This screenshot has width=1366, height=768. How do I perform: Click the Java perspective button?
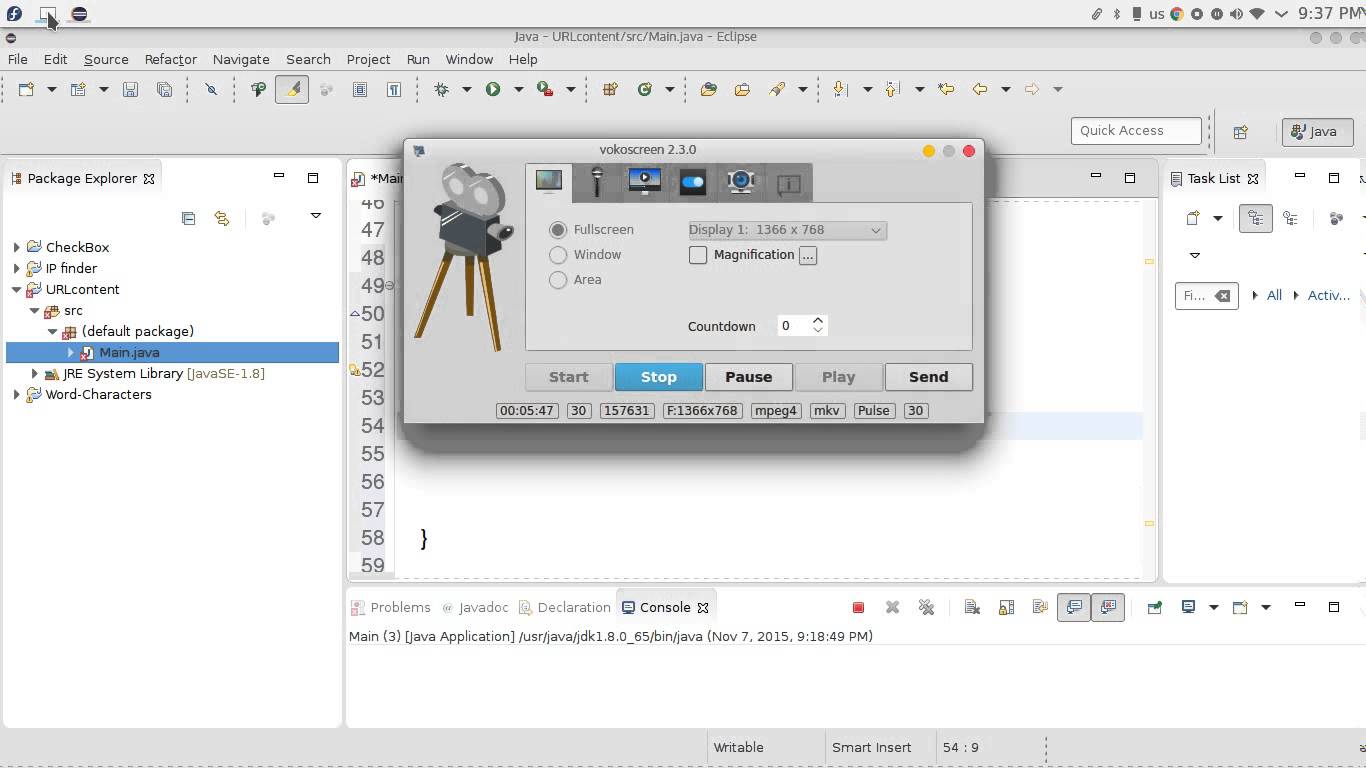click(1317, 131)
